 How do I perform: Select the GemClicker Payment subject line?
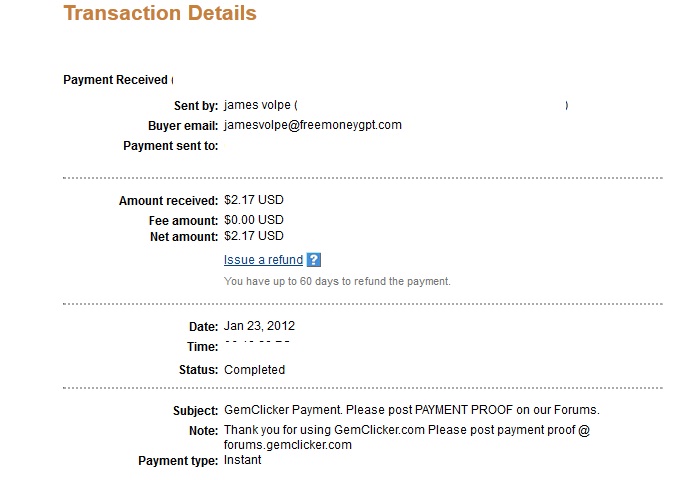point(411,411)
